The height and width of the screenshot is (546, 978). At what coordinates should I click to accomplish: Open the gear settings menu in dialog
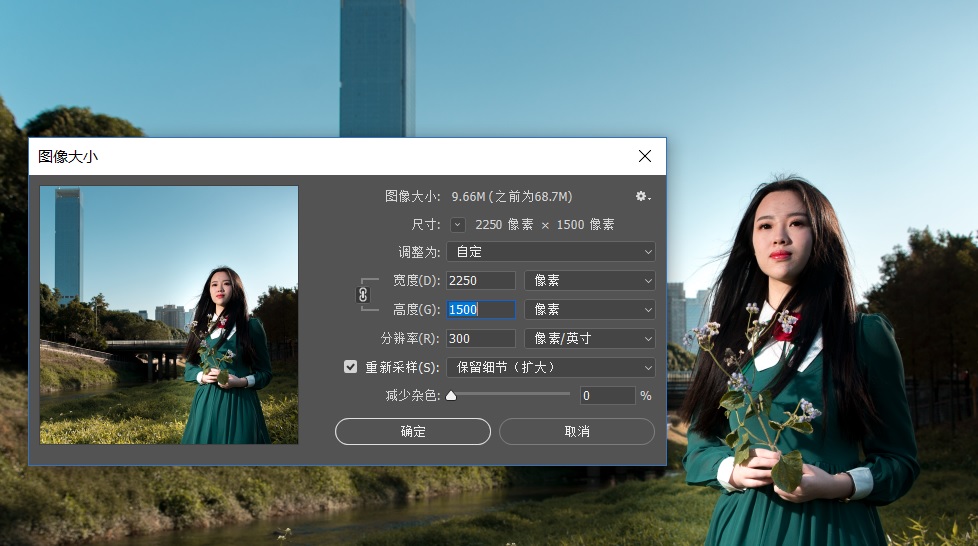(x=642, y=197)
